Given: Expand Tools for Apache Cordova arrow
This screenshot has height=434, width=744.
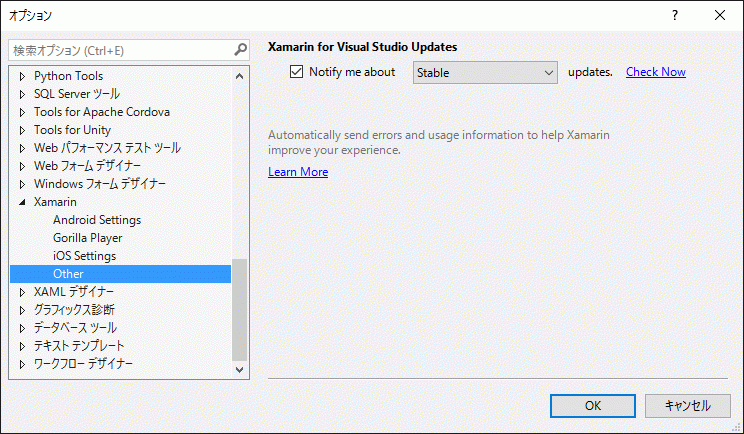Looking at the screenshot, I should pyautogui.click(x=22, y=112).
